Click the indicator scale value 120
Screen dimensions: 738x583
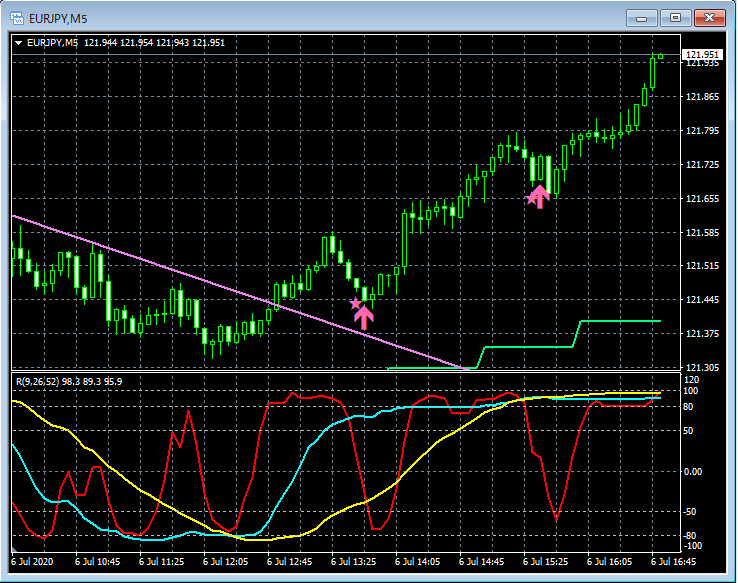(691, 380)
